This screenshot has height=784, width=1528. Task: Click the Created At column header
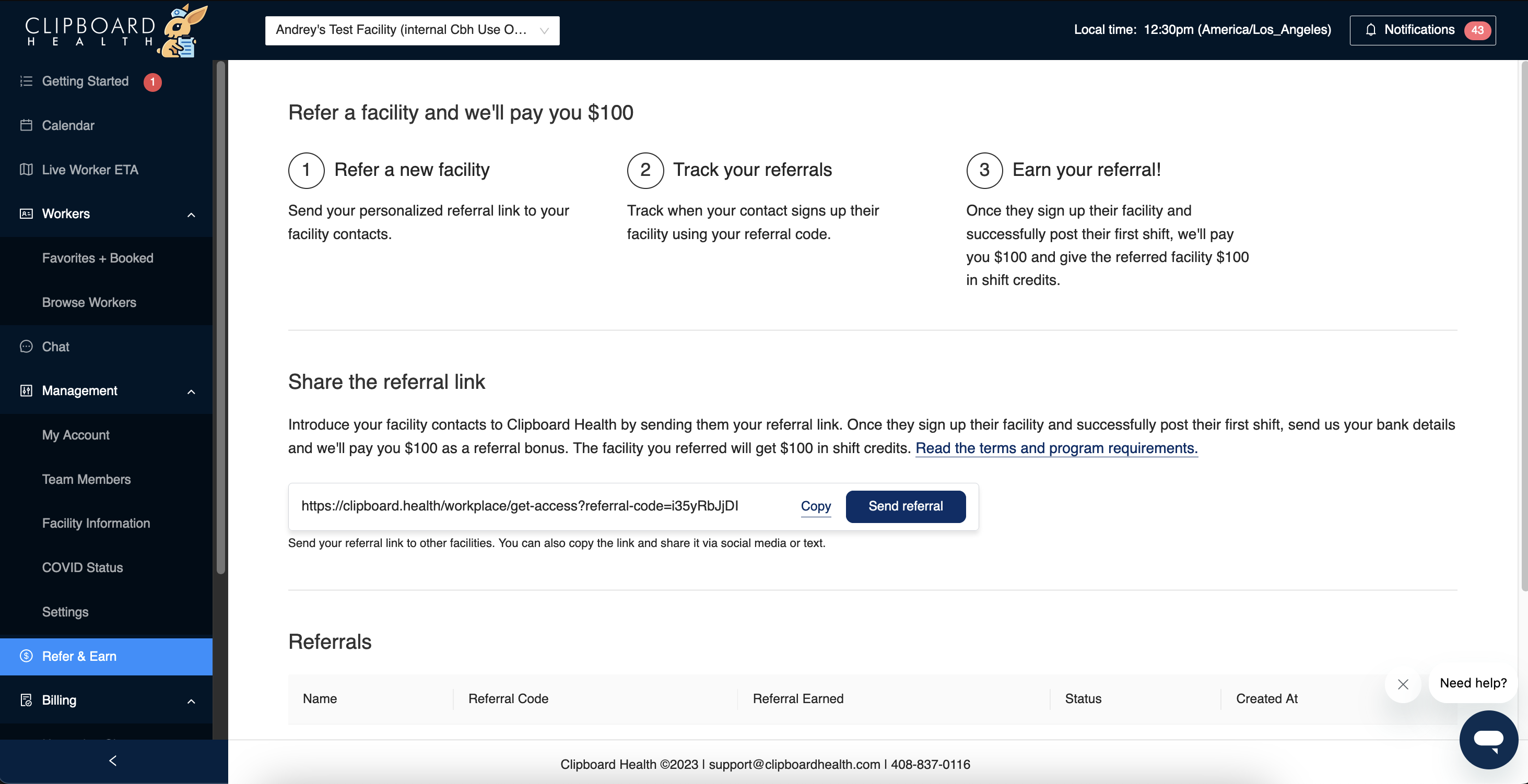[1266, 698]
